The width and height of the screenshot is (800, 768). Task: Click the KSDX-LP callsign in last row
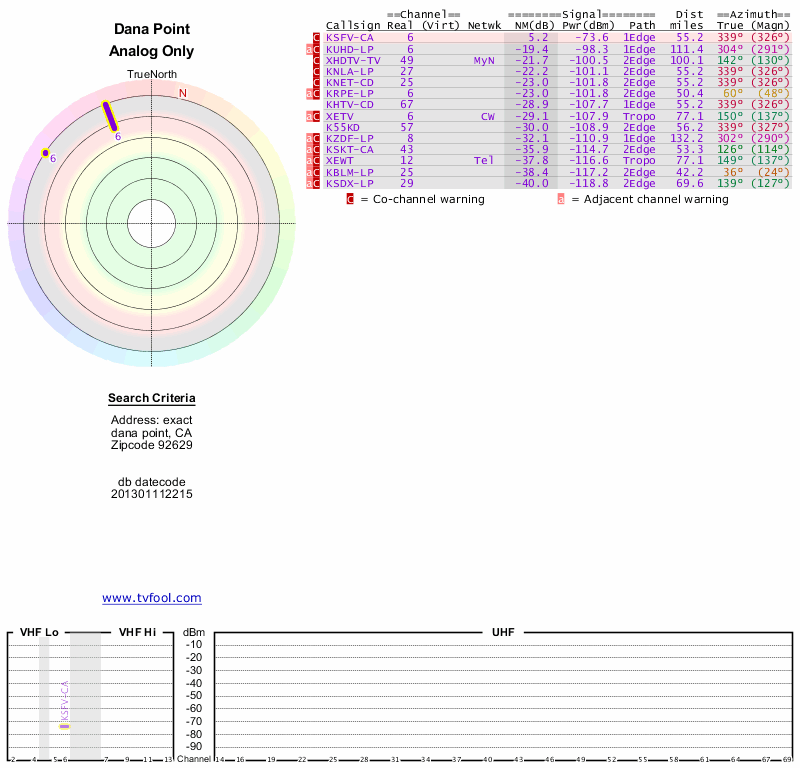[x=349, y=183]
